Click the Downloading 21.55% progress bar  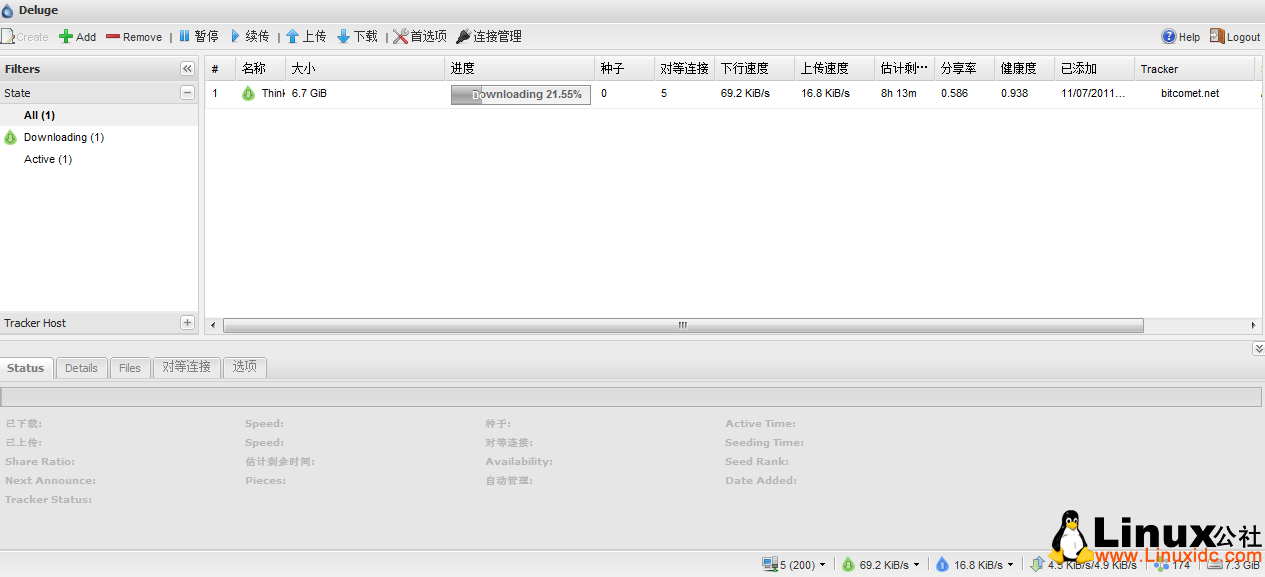520,93
